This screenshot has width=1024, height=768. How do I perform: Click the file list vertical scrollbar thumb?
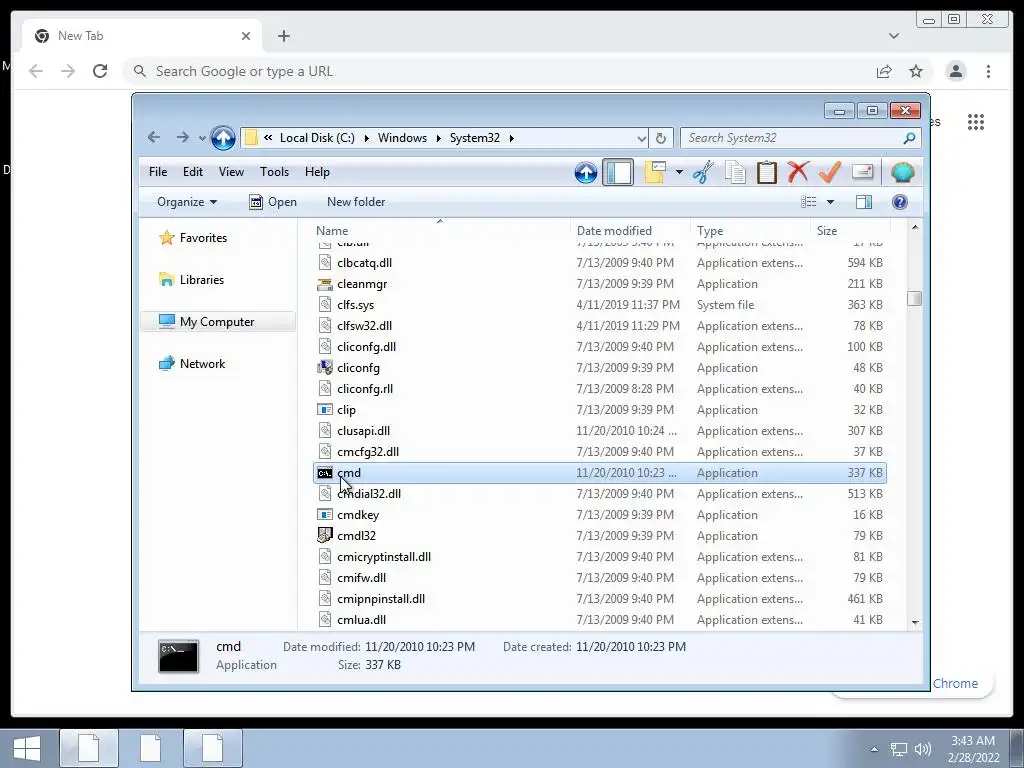[915, 298]
